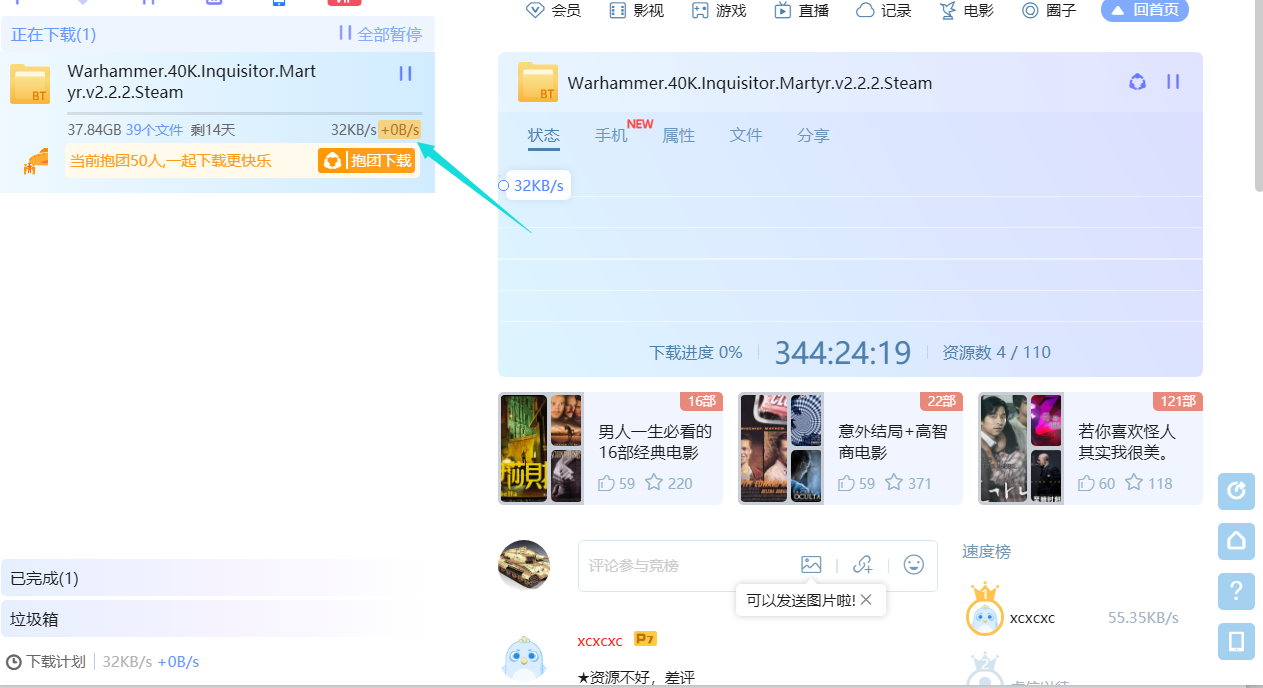Open the emoji picker in the comment box

pyautogui.click(x=913, y=565)
